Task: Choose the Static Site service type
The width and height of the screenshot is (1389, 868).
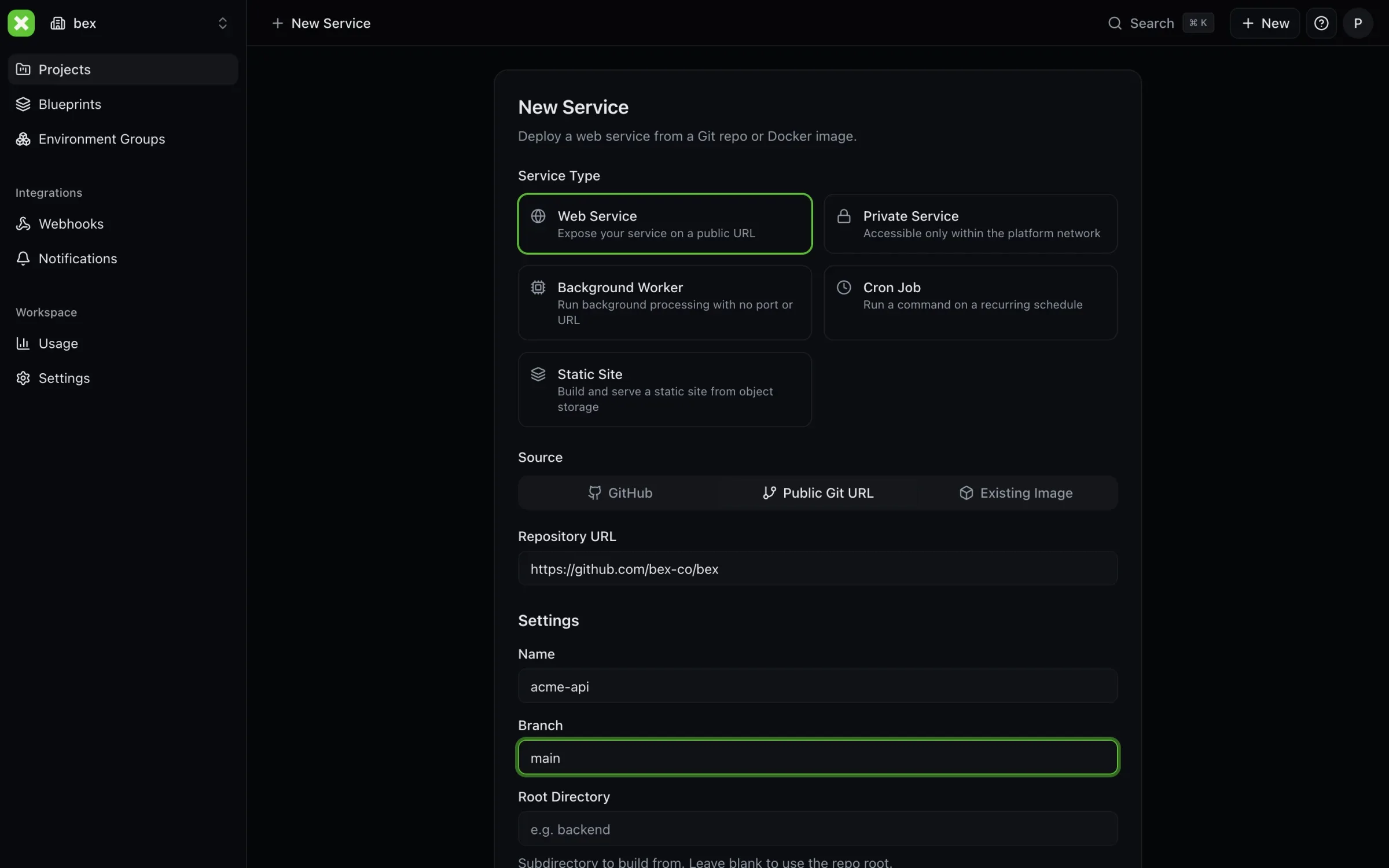Action: point(664,389)
